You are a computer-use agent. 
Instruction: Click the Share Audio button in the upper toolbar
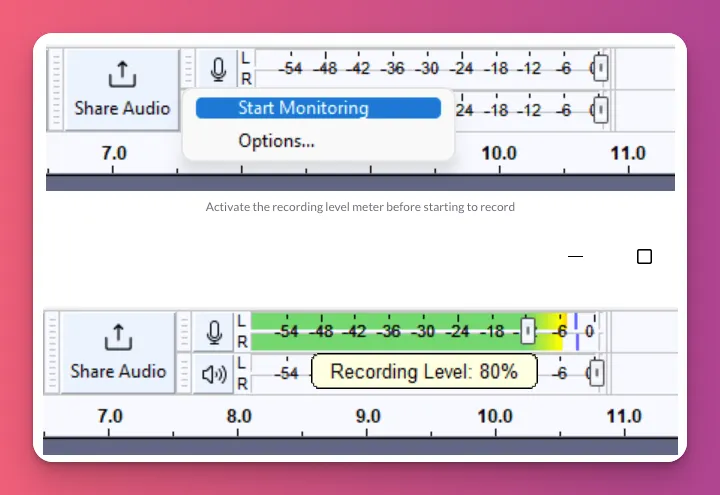122,88
